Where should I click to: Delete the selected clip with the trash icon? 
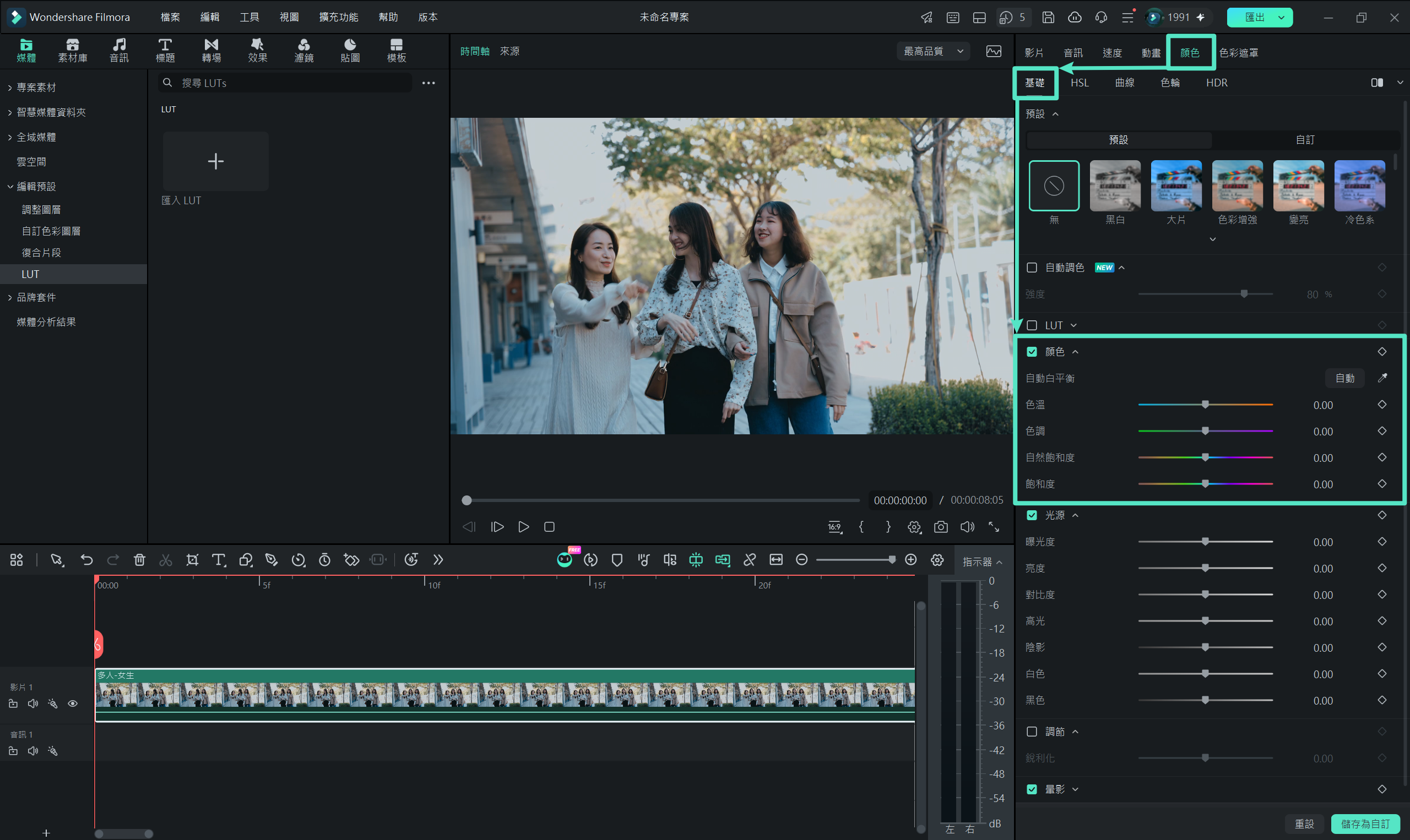[139, 560]
